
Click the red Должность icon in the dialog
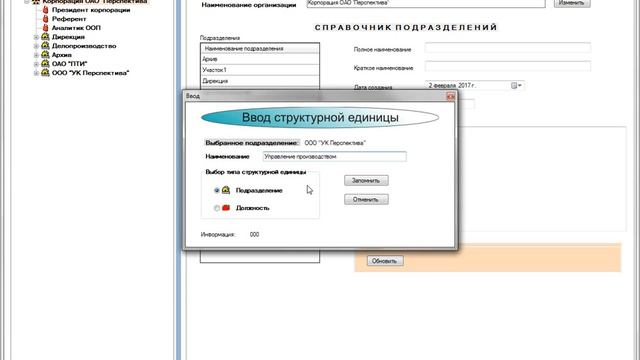[226, 208]
